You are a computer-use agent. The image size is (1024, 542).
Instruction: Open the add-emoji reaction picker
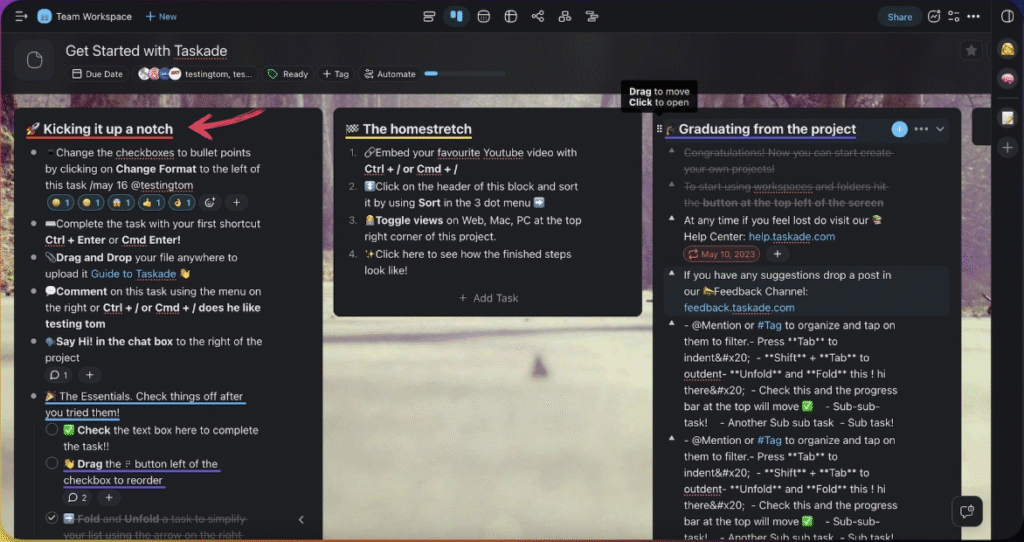tap(209, 202)
